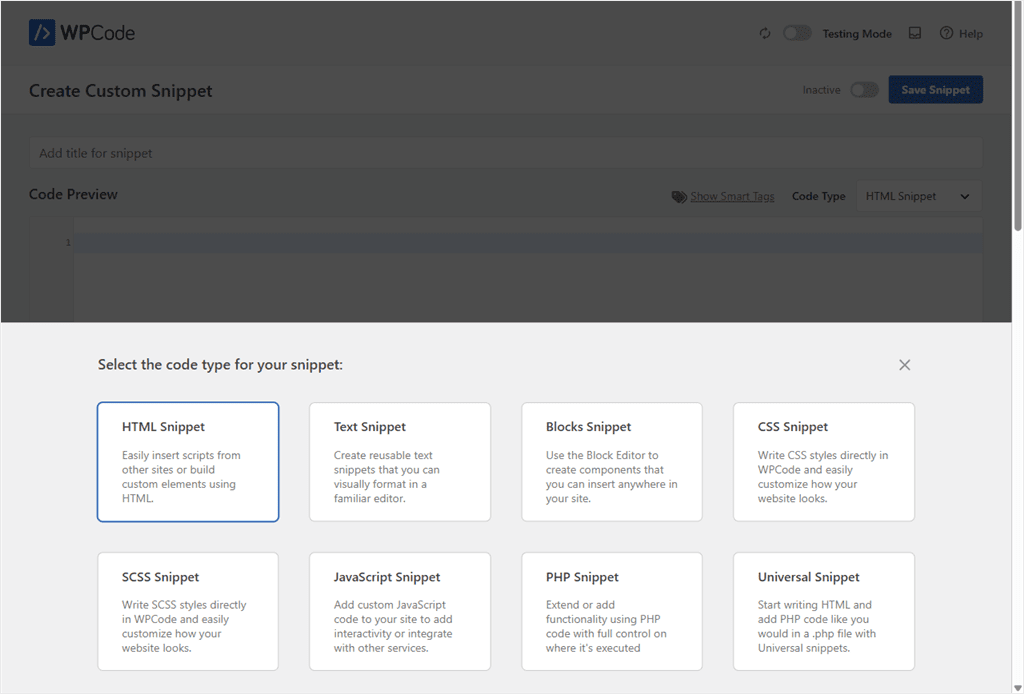The height and width of the screenshot is (694, 1024).
Task: Click the Code Preview label
Action: click(73, 195)
